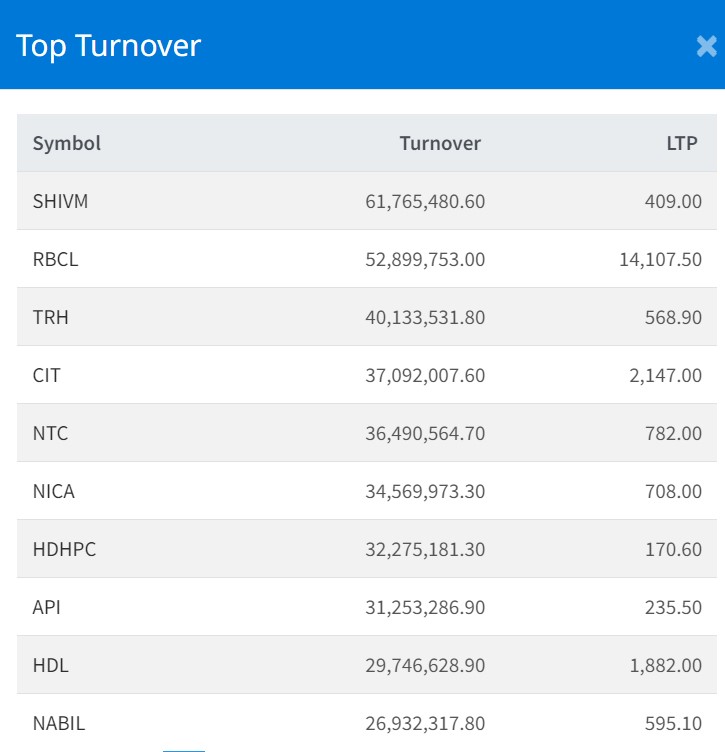725x752 pixels.
Task: Open the RBCL symbol row
Action: [x=55, y=259]
